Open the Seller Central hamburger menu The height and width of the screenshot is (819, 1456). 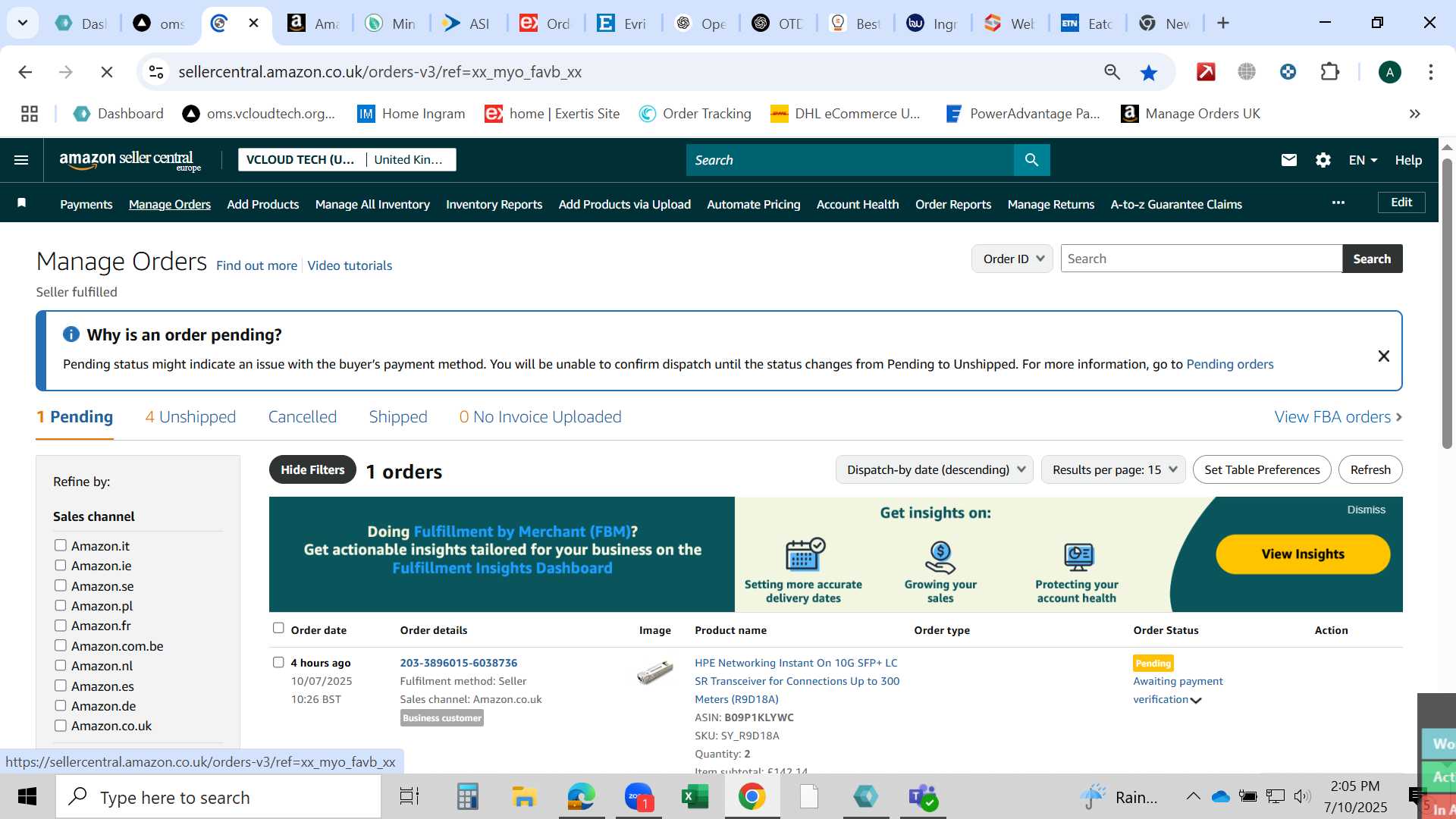click(21, 160)
